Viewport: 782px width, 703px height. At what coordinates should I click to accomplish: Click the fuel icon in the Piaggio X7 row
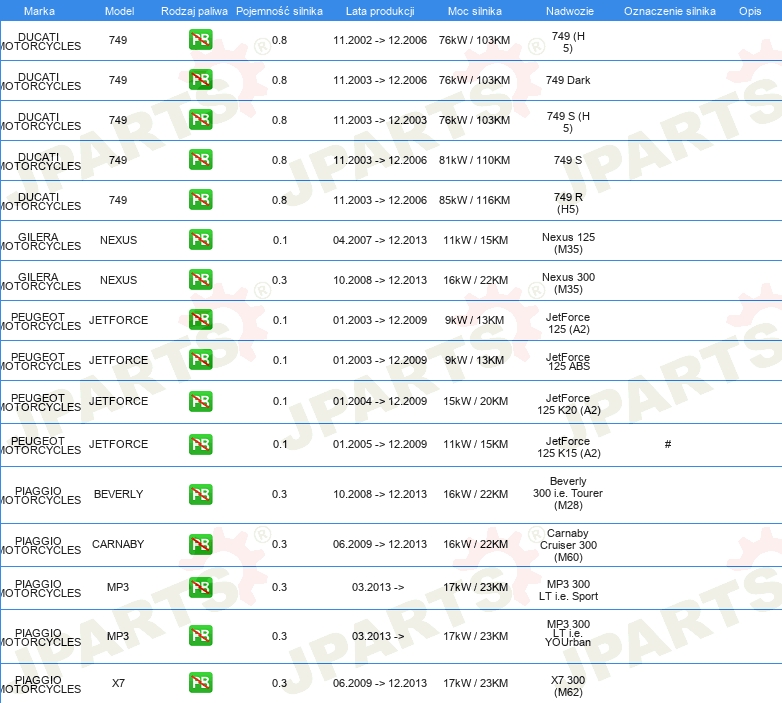pyautogui.click(x=200, y=683)
